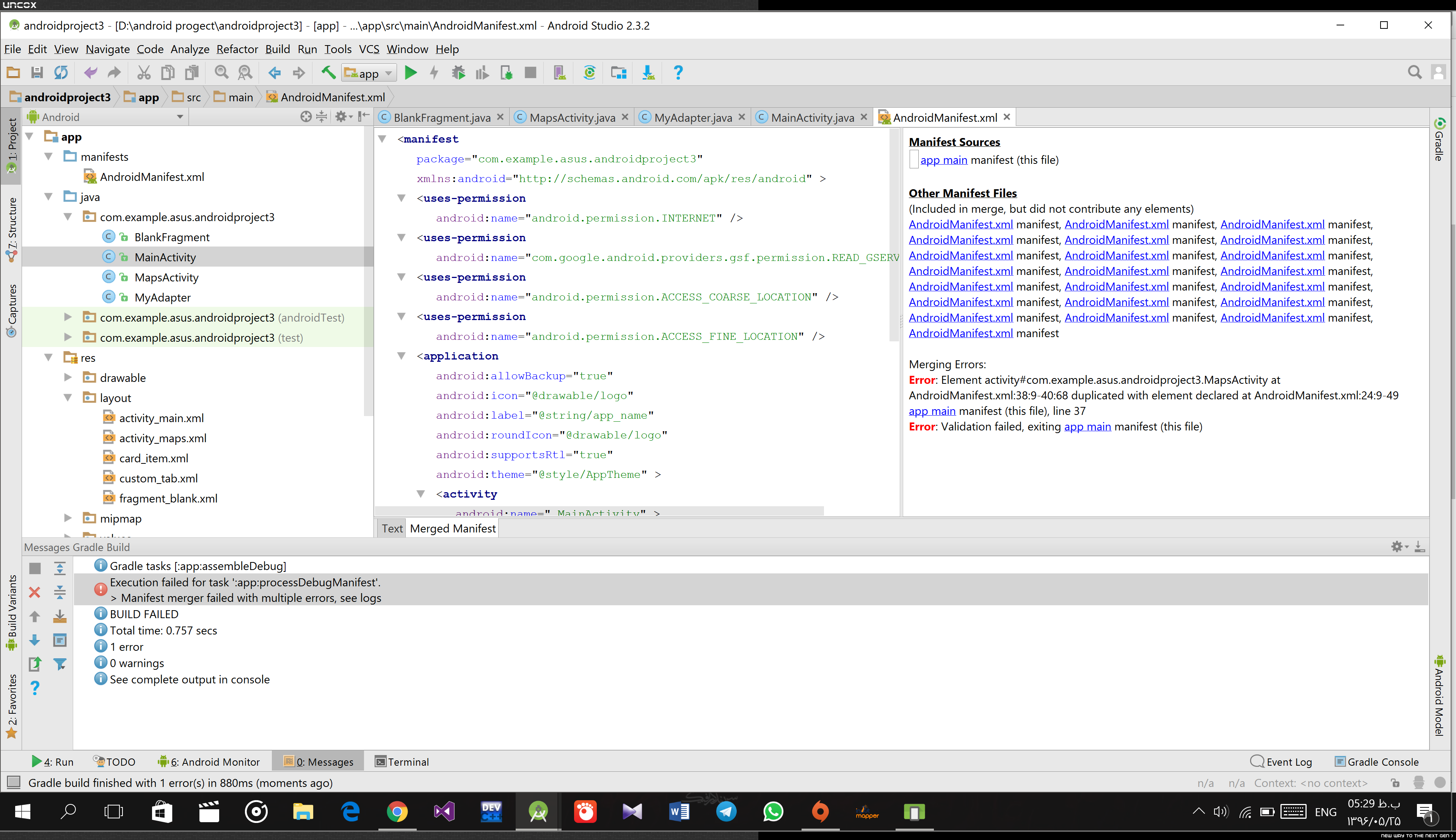Viewport: 1456px width, 840px height.
Task: Expand the drawable folder node
Action: tap(67, 378)
